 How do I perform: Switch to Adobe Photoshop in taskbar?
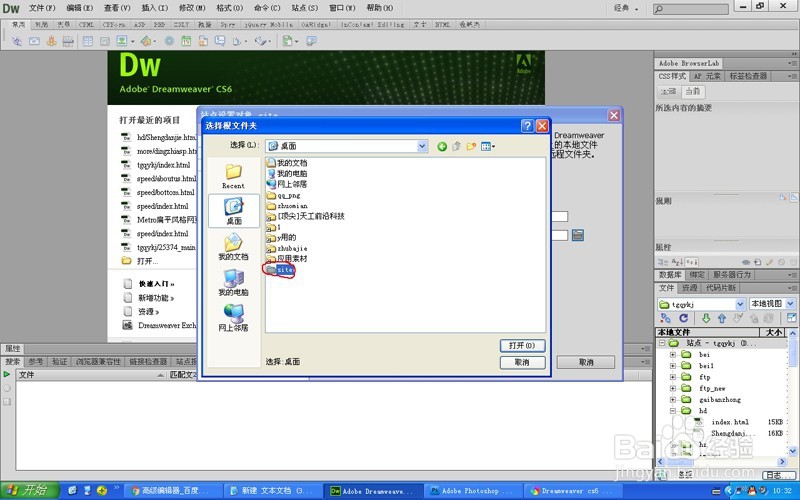pos(472,491)
